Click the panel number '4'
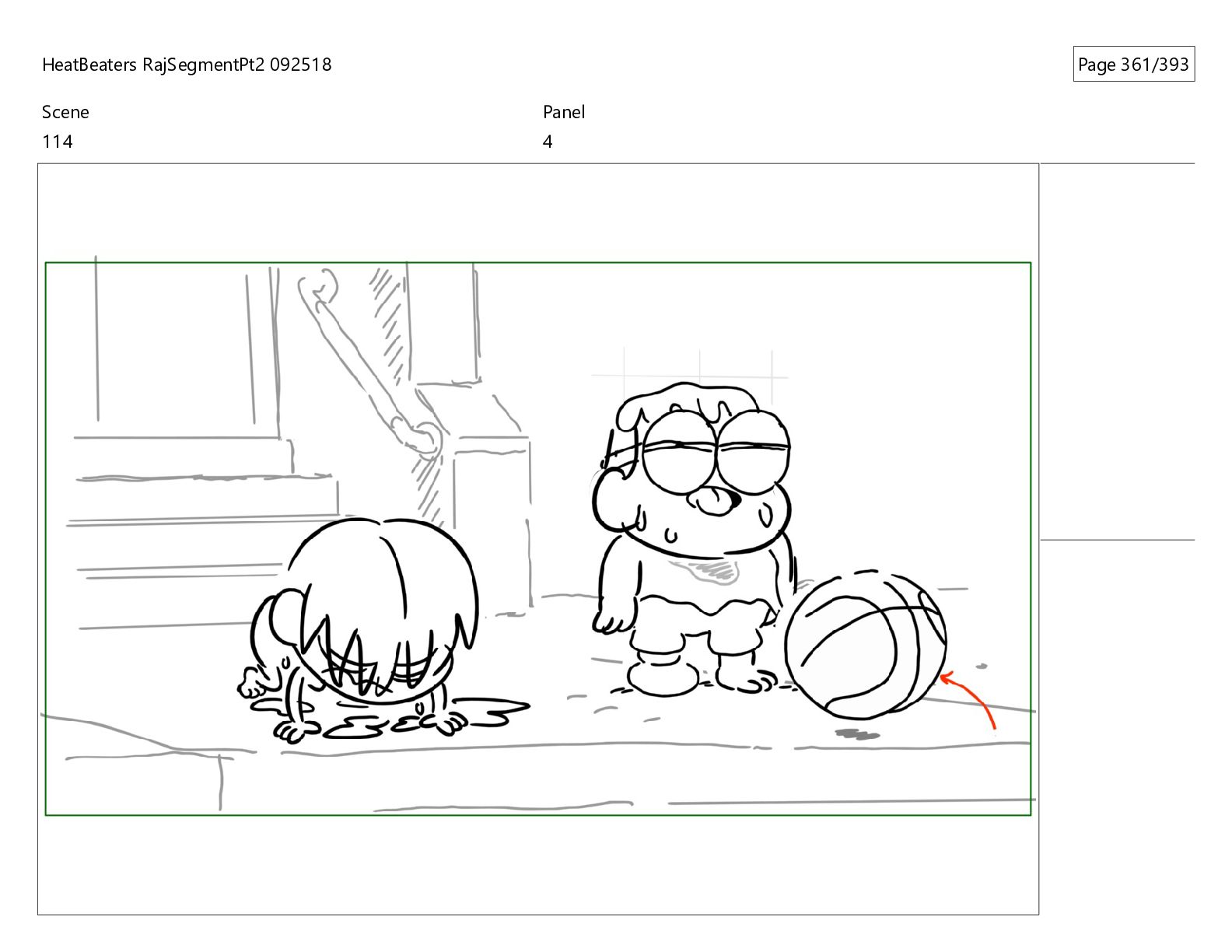This screenshot has width=1232, height=952. click(548, 142)
